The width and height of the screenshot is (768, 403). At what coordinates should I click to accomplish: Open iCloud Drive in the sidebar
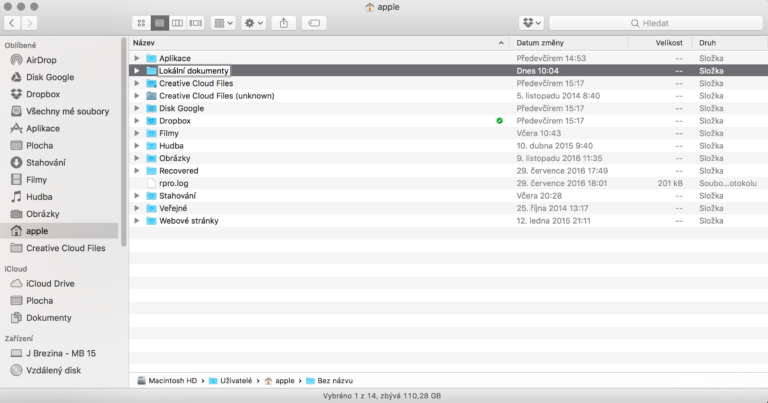coord(50,284)
